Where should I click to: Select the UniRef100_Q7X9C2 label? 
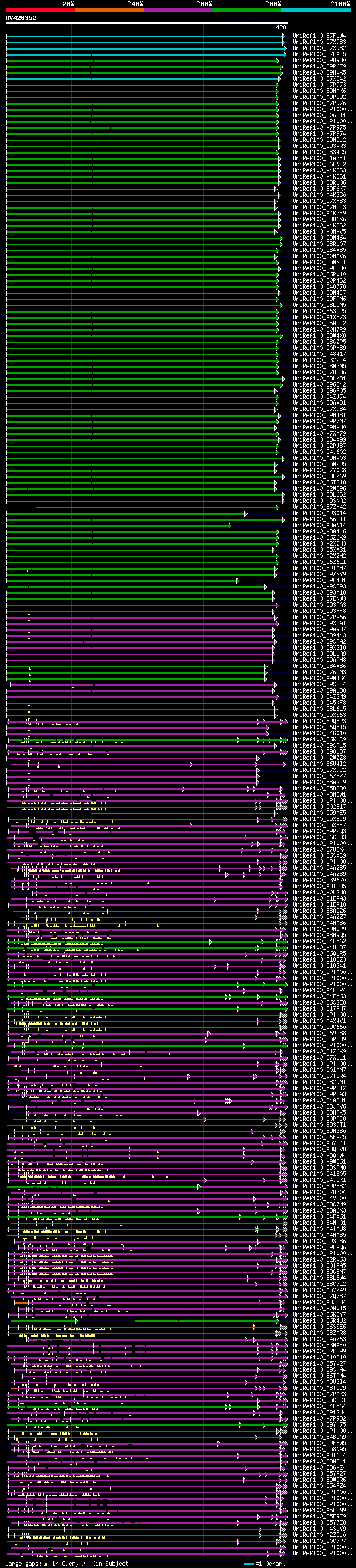319,770
